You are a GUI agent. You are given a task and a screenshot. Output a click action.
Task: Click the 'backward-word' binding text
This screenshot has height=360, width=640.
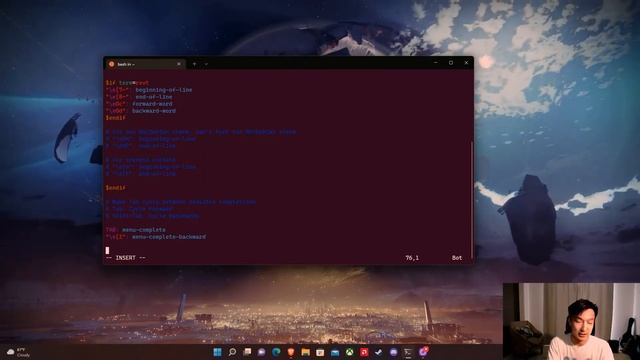(154, 111)
